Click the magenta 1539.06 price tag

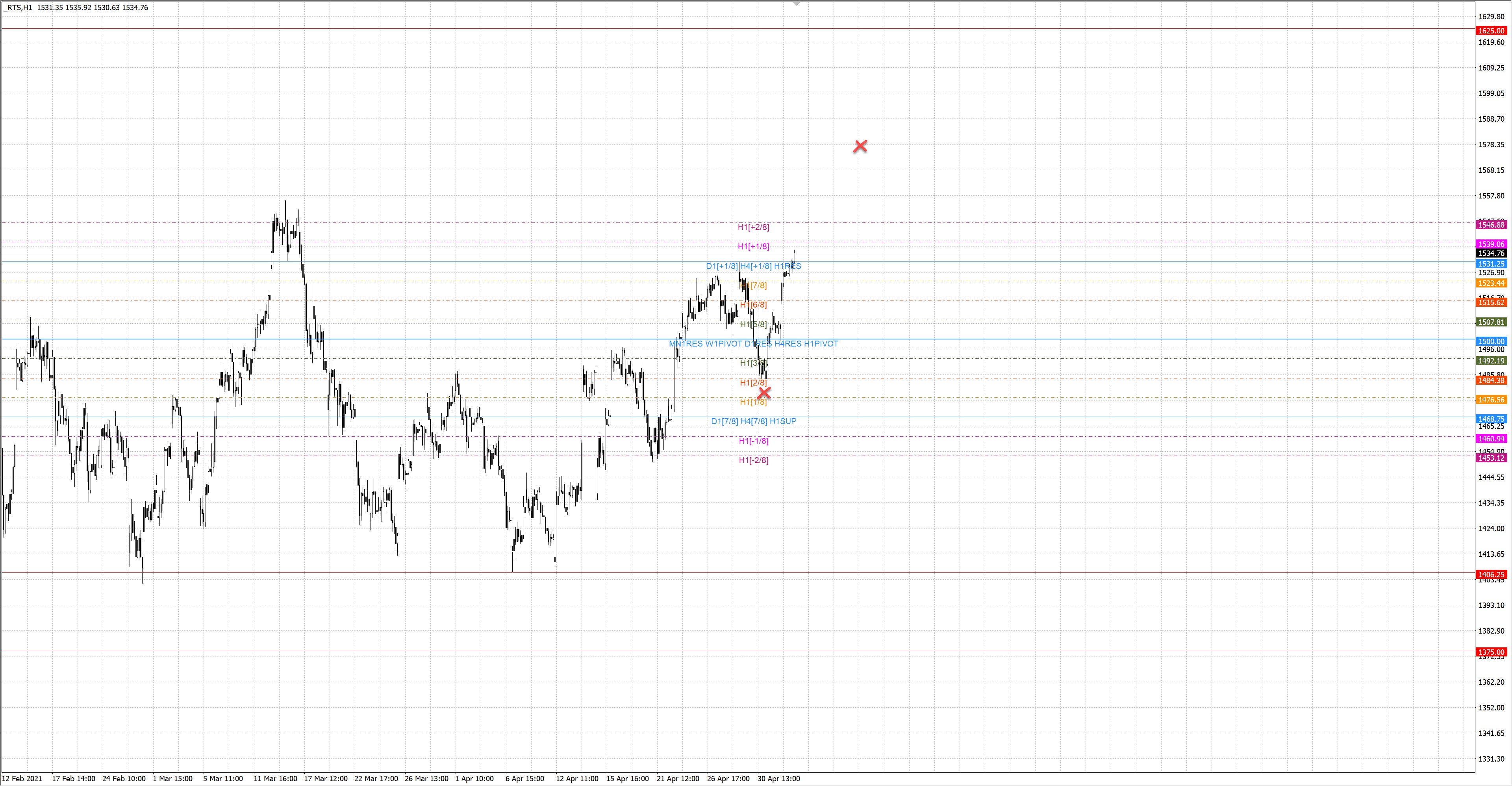[1491, 244]
